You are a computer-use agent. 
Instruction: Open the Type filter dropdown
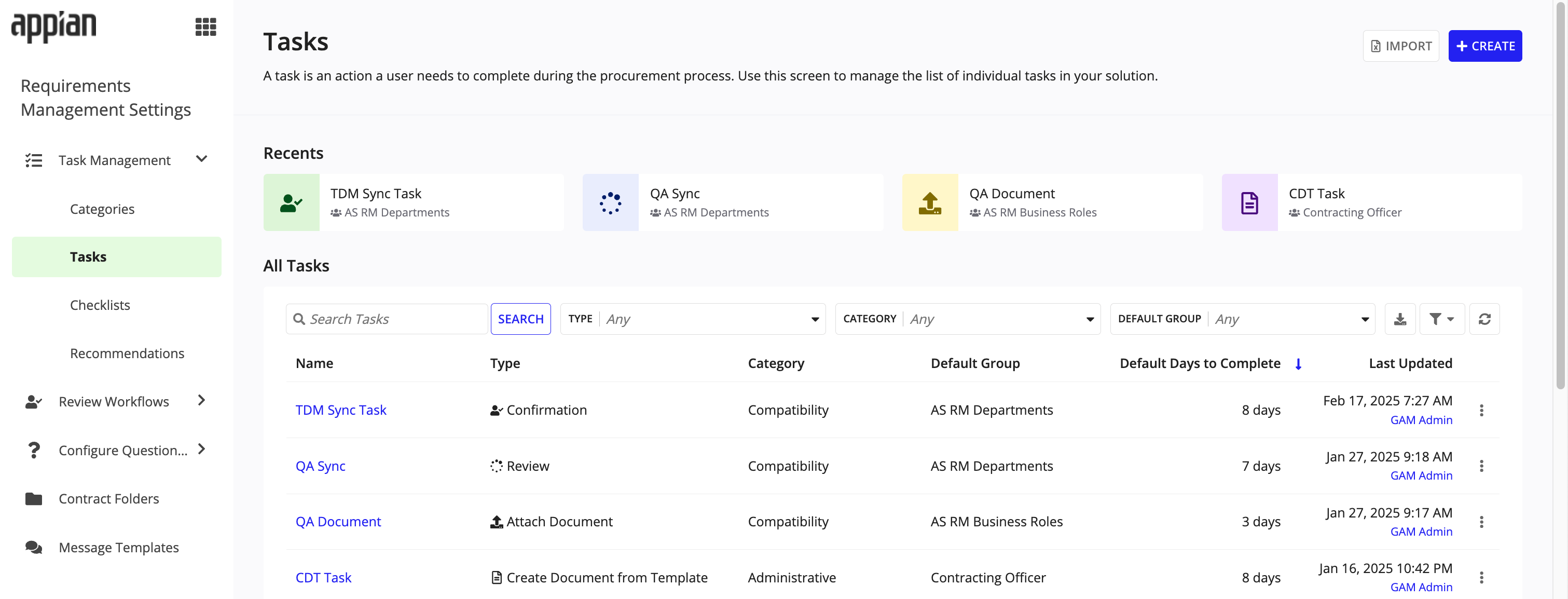tap(693, 319)
